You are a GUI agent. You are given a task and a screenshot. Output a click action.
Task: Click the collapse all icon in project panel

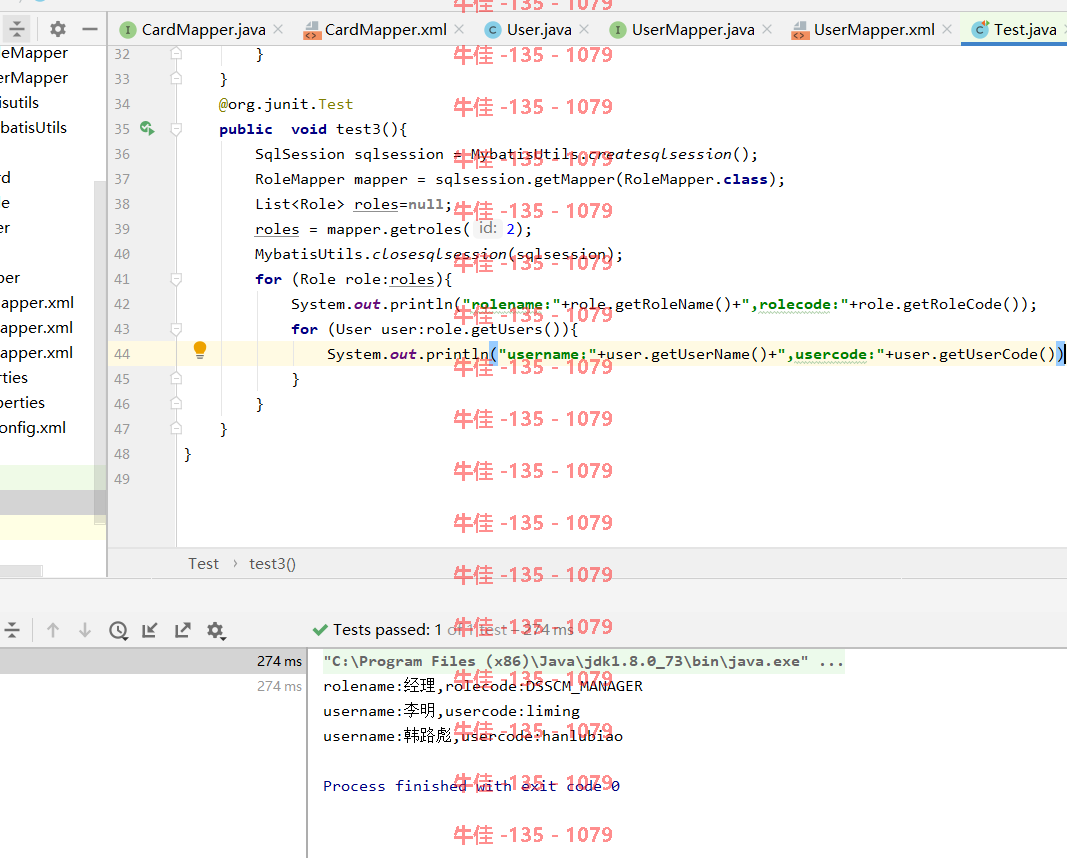[x=16, y=29]
